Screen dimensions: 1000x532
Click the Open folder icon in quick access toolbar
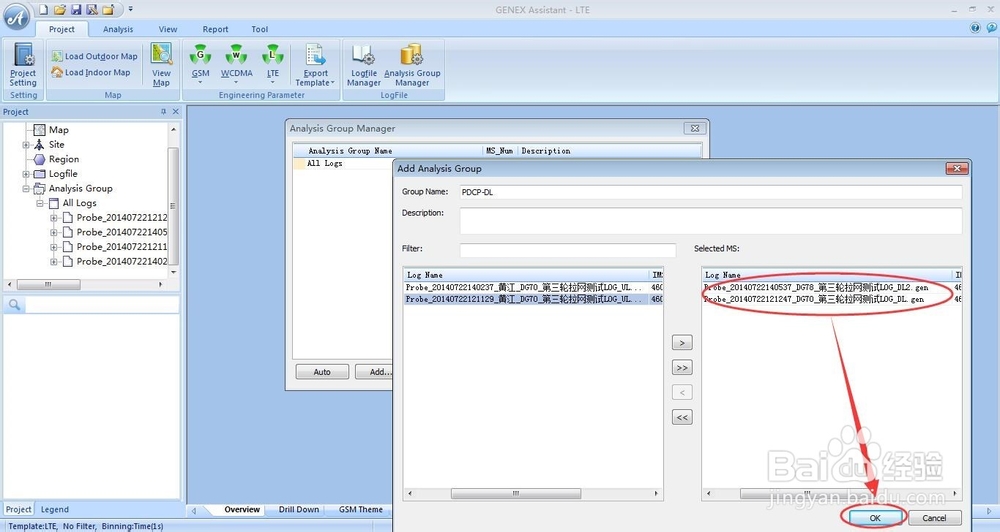tap(60, 10)
